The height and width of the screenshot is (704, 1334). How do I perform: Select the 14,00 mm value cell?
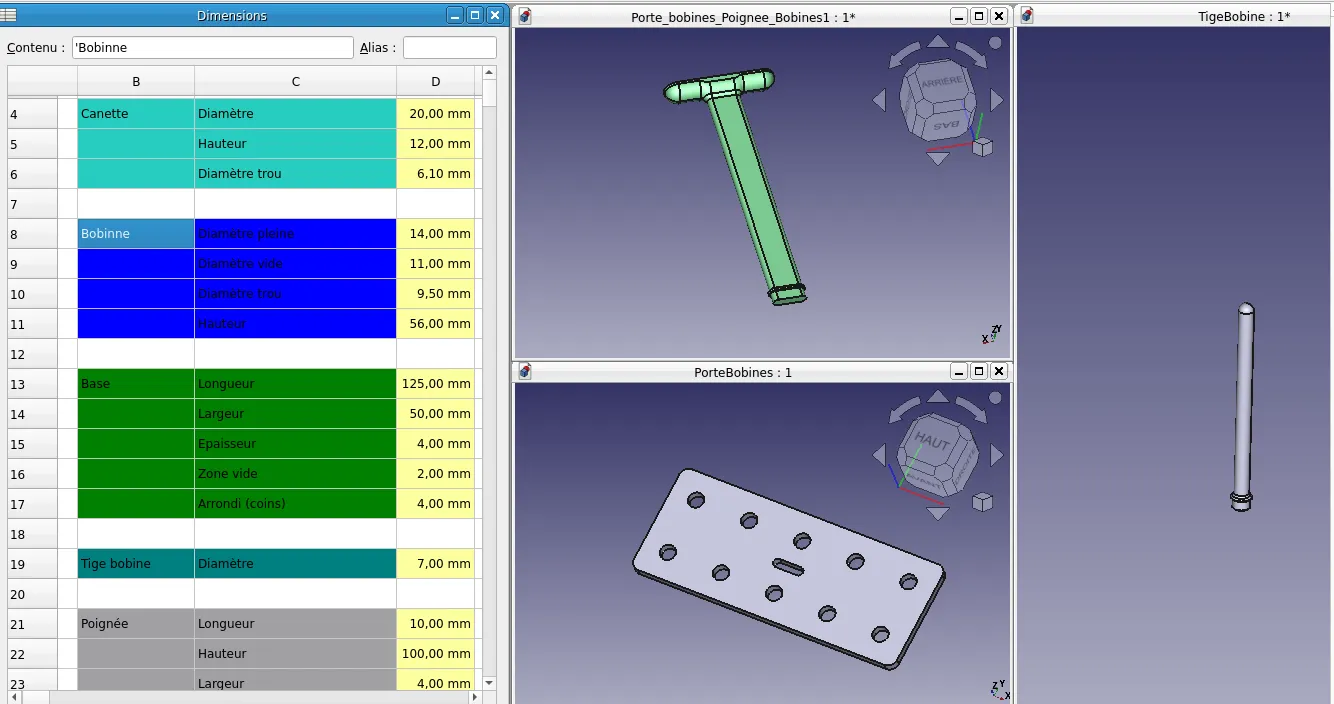pos(436,234)
